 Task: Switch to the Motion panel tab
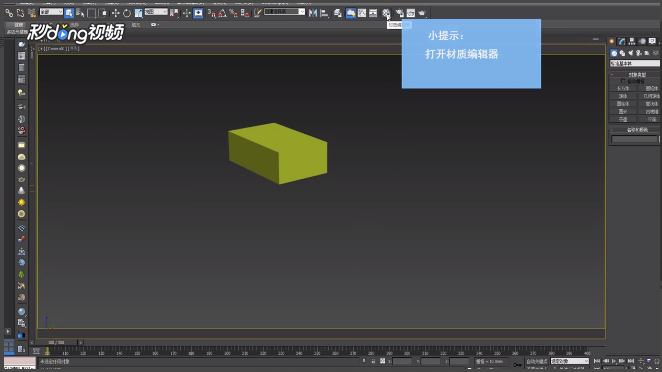(x=642, y=41)
